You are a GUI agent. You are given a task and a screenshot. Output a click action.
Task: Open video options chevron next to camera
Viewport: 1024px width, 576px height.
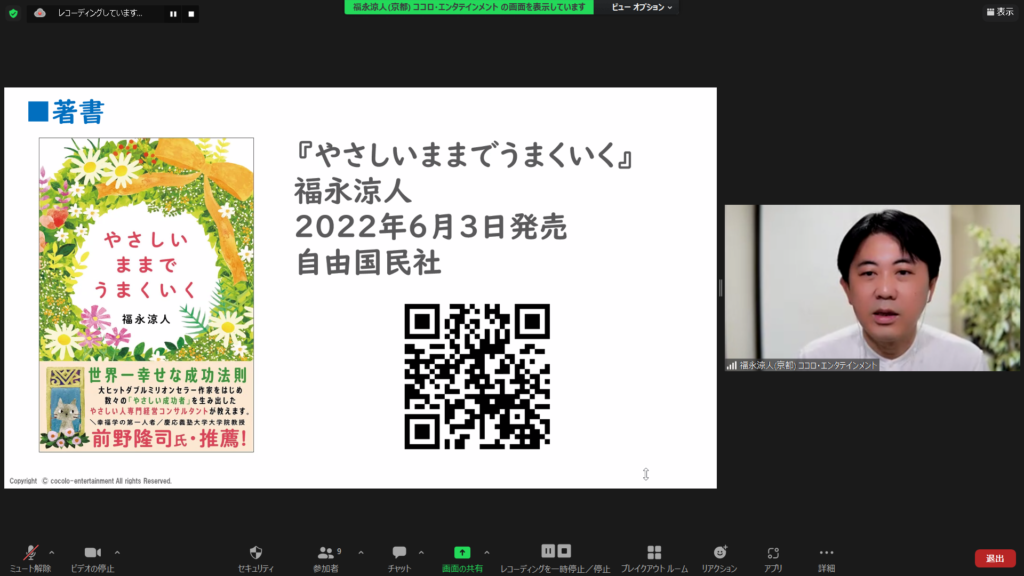(x=117, y=552)
